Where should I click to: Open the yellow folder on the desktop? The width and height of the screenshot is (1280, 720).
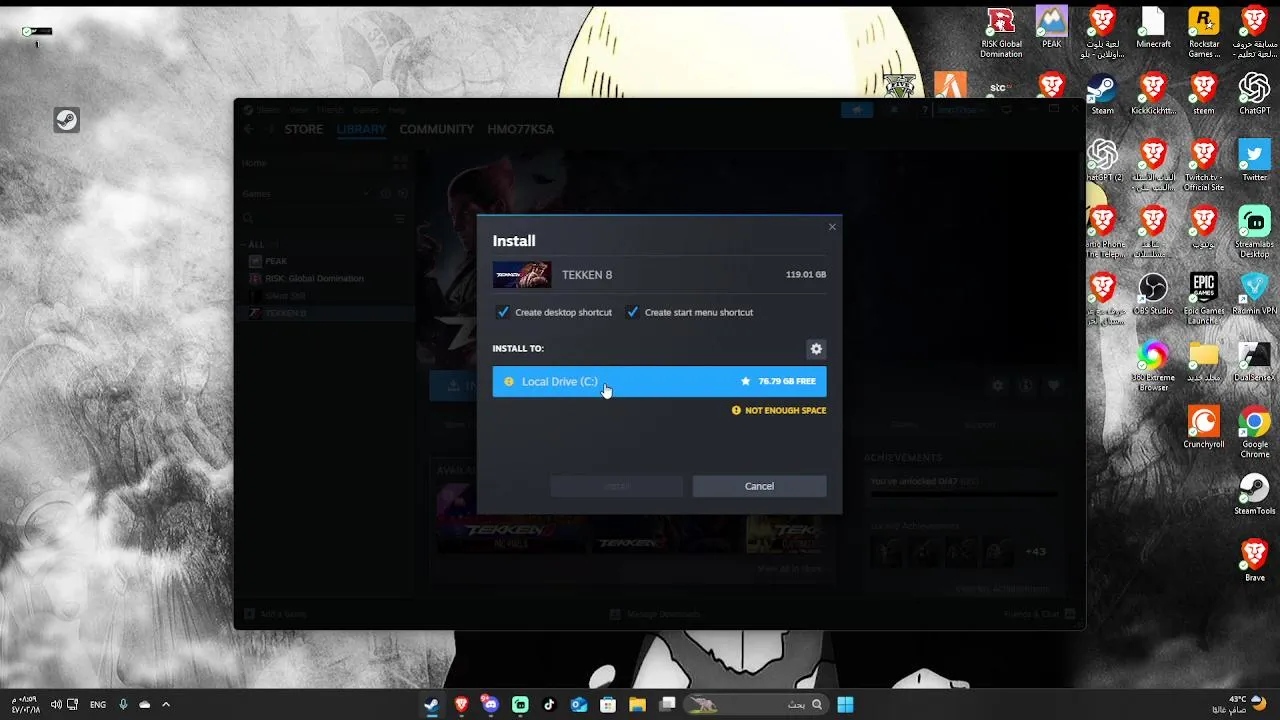(1204, 361)
